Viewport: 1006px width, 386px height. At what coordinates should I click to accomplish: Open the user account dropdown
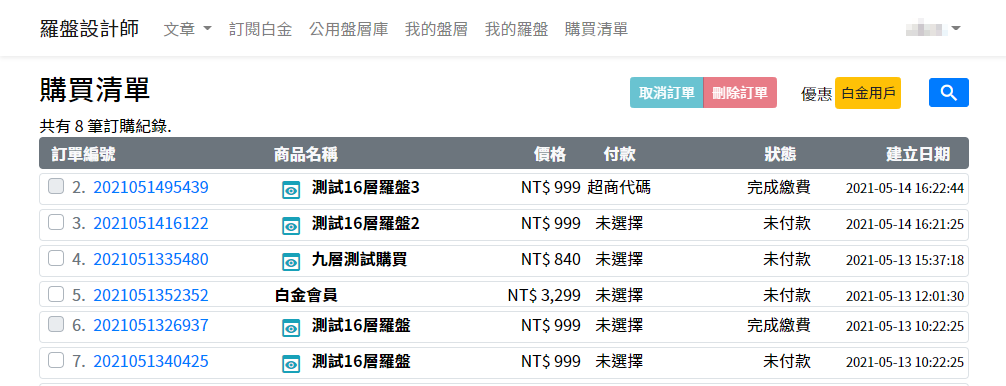pos(933,29)
